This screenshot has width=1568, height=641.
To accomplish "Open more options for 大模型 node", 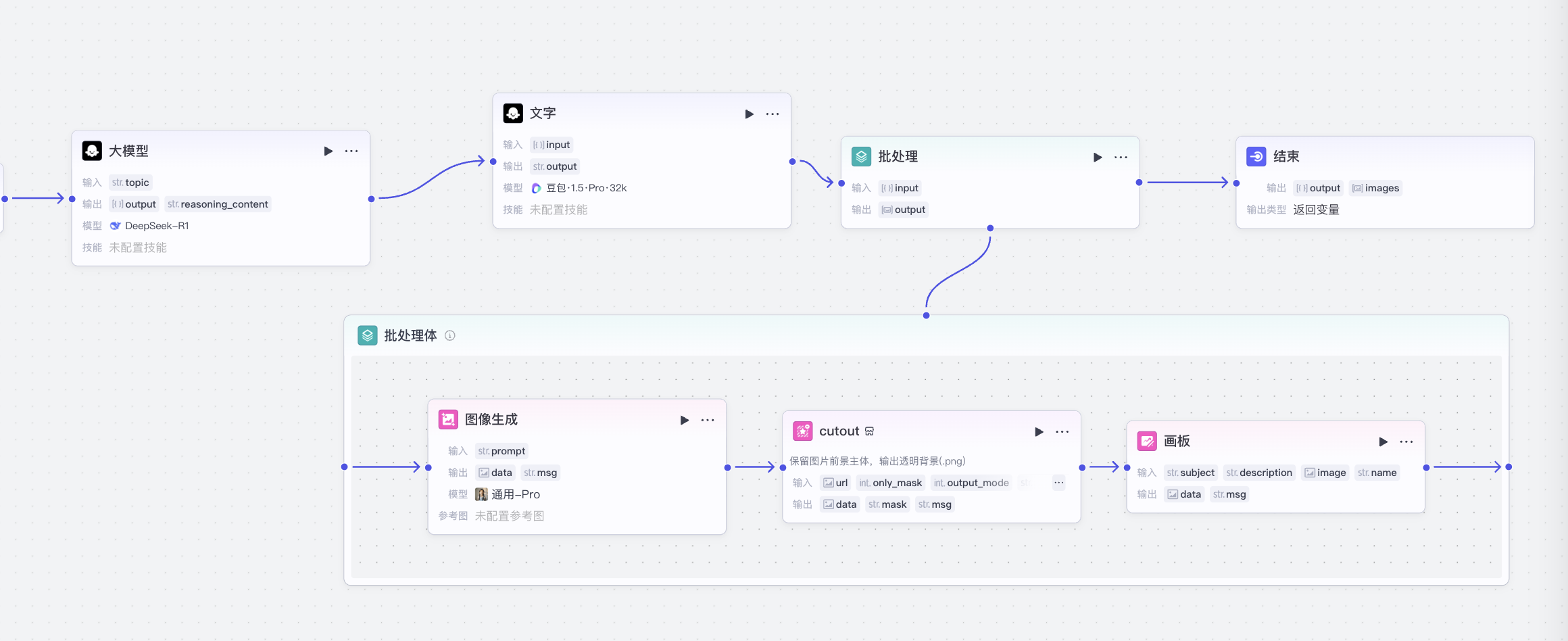I will pyautogui.click(x=351, y=151).
